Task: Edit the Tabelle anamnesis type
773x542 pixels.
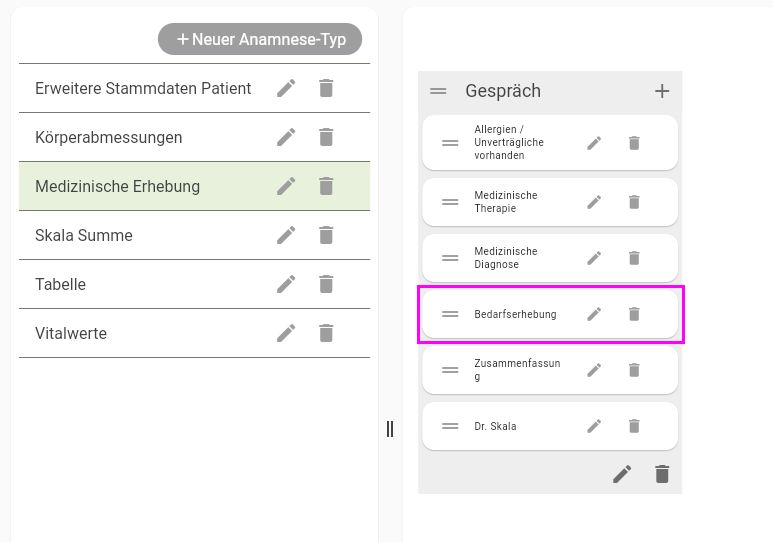Action: coord(286,284)
